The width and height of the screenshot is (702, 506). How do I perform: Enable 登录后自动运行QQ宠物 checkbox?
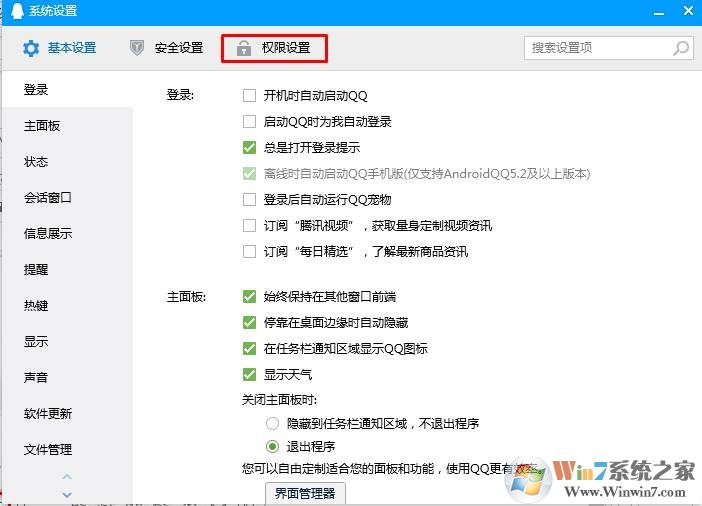click(249, 199)
